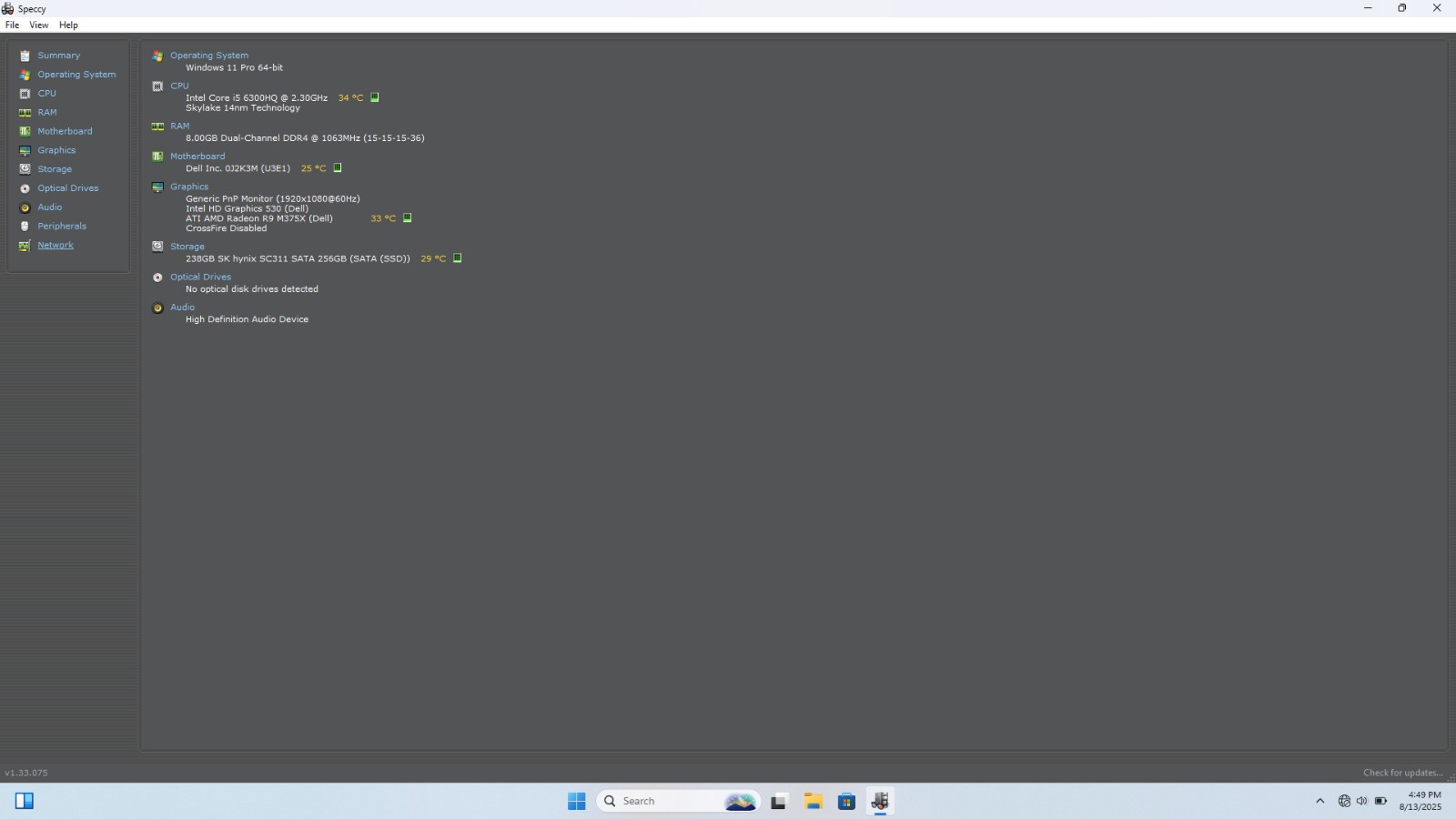Open the Windows Start menu
Viewport: 1456px width, 819px height.
(x=576, y=801)
